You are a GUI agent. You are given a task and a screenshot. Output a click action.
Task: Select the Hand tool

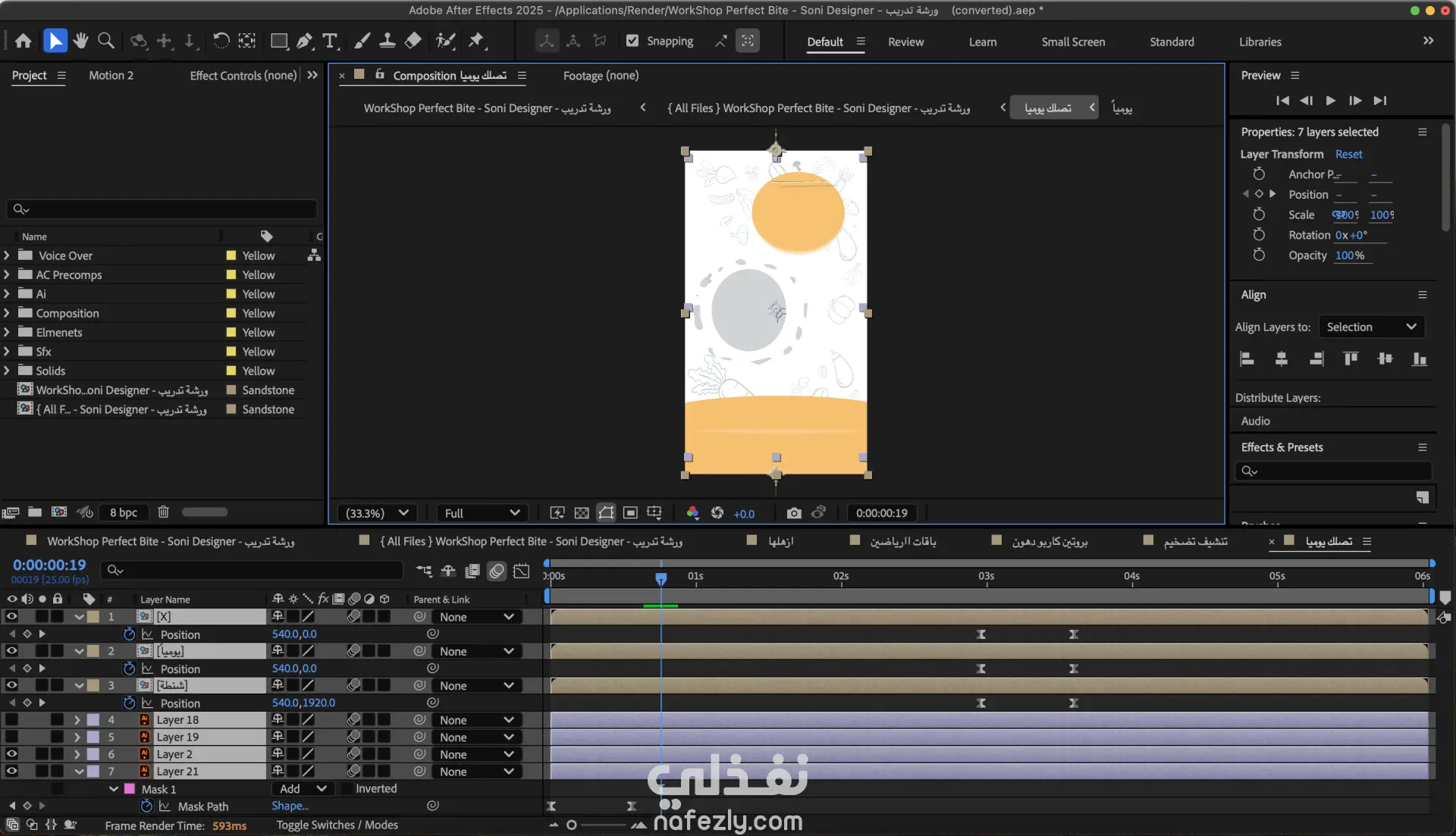80,41
